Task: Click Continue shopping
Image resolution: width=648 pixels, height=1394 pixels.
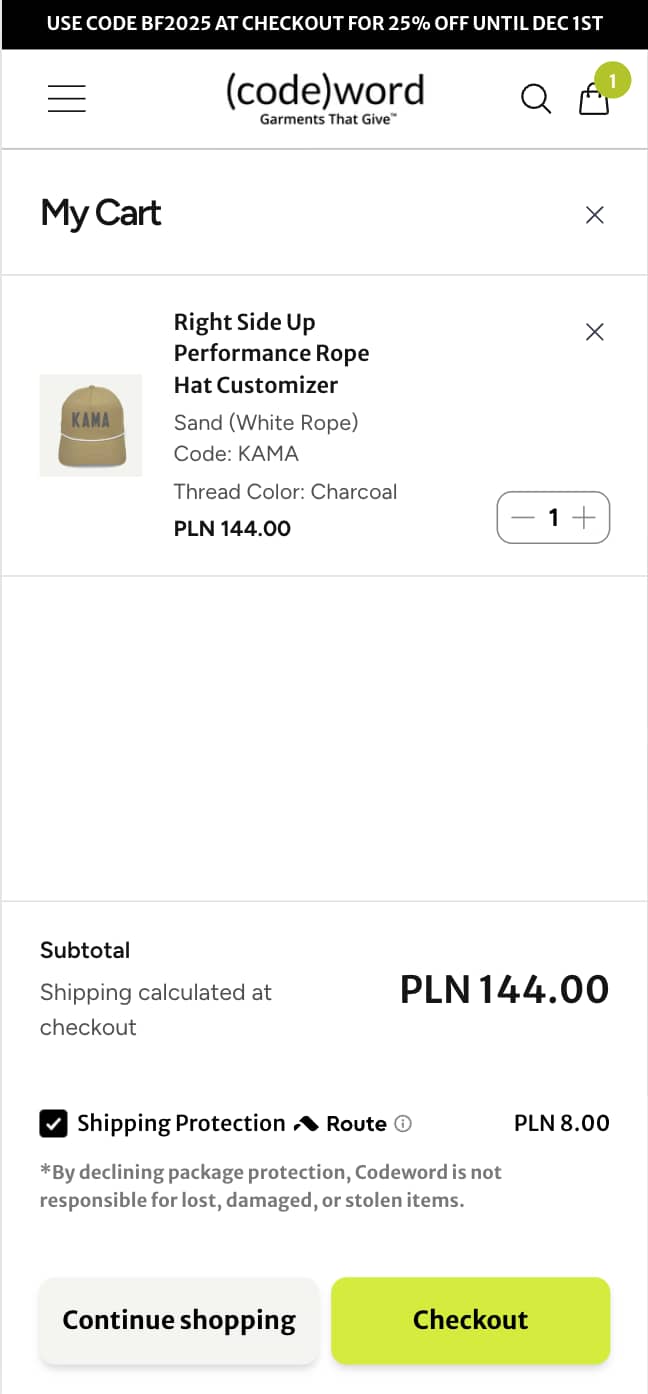Action: point(178,1320)
